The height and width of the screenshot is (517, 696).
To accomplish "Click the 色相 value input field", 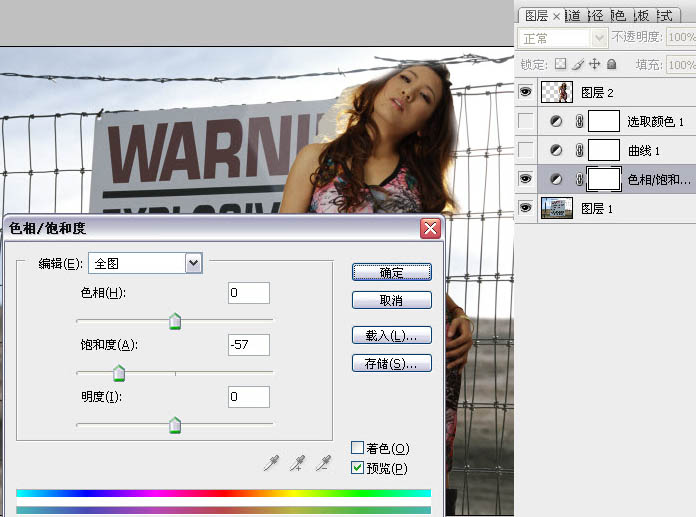I will [x=248, y=293].
